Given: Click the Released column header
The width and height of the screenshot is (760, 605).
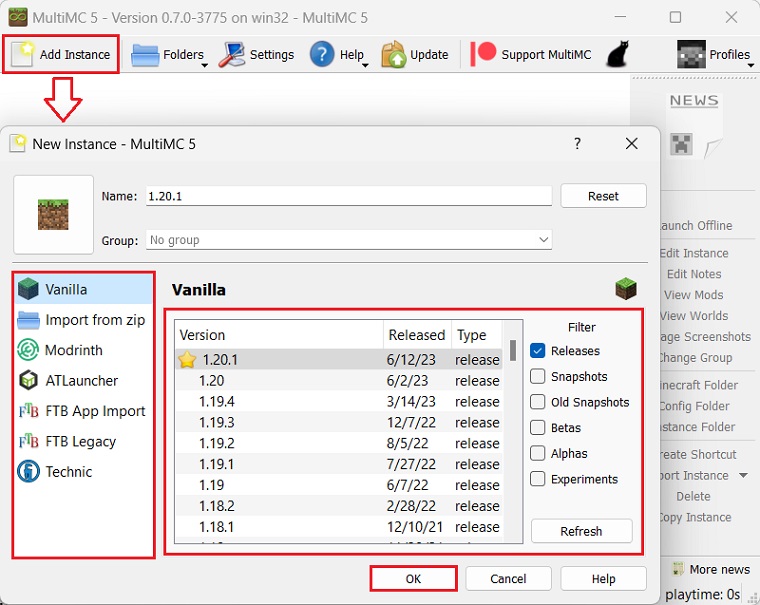Looking at the screenshot, I should point(417,335).
